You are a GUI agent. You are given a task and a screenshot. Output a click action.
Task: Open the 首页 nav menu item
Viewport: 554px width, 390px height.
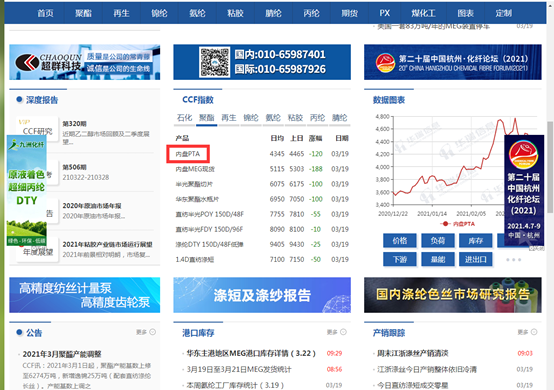tap(45, 13)
